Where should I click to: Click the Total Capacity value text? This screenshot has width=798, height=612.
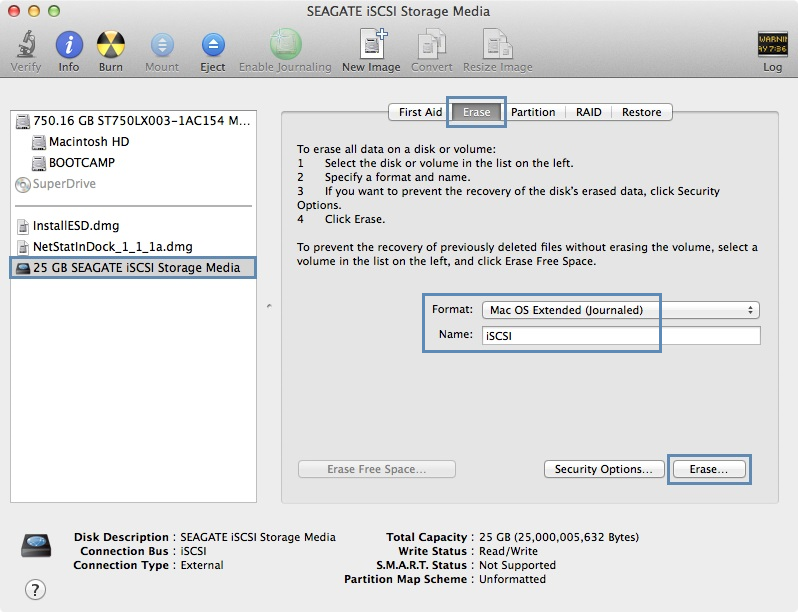pos(559,537)
